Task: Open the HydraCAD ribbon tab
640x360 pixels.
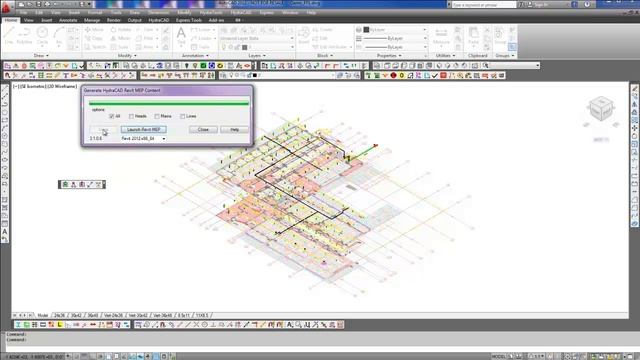Action: (159, 20)
